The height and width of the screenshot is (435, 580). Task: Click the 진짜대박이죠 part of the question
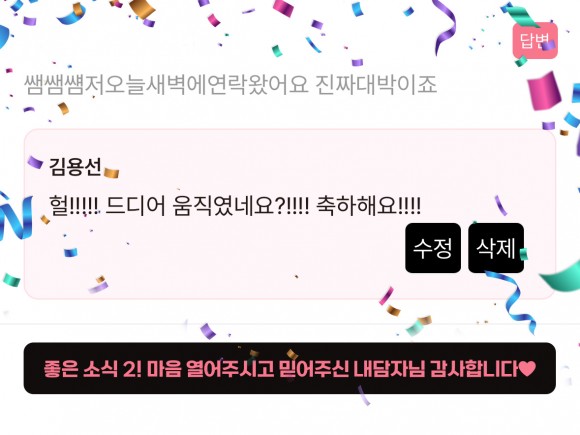(376, 85)
